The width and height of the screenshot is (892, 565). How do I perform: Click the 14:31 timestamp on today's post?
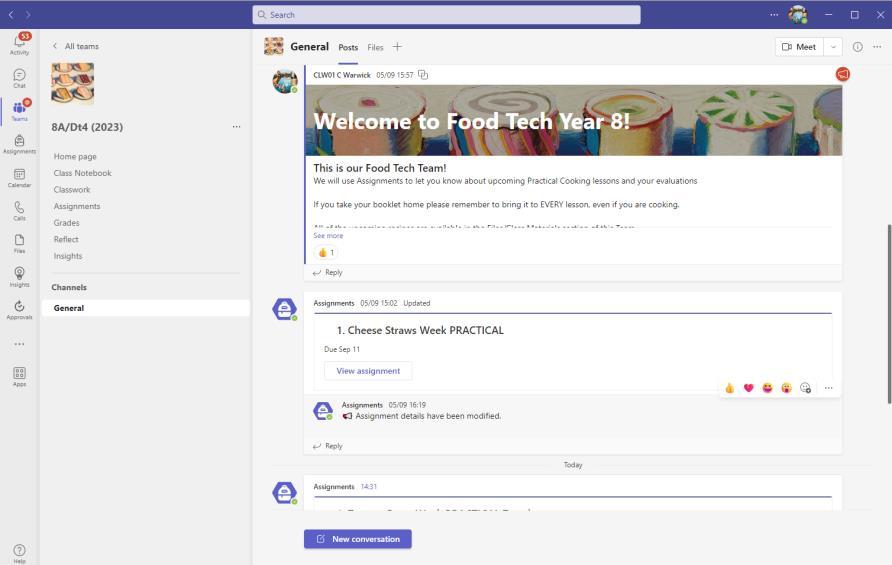pyautogui.click(x=369, y=486)
